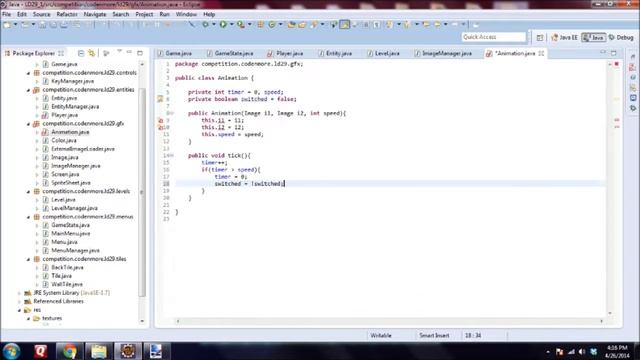Click the New Java Class icon
This screenshot has height=360, width=640.
272,24
